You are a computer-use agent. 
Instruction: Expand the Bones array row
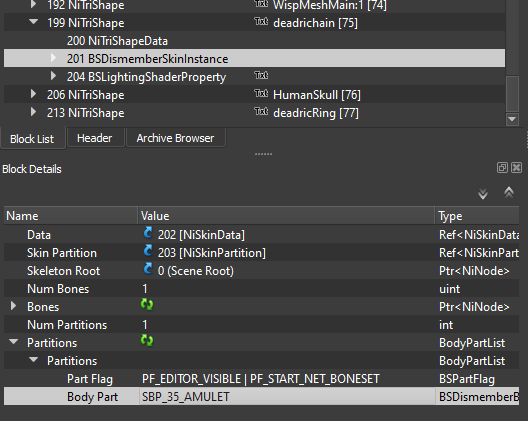13,306
